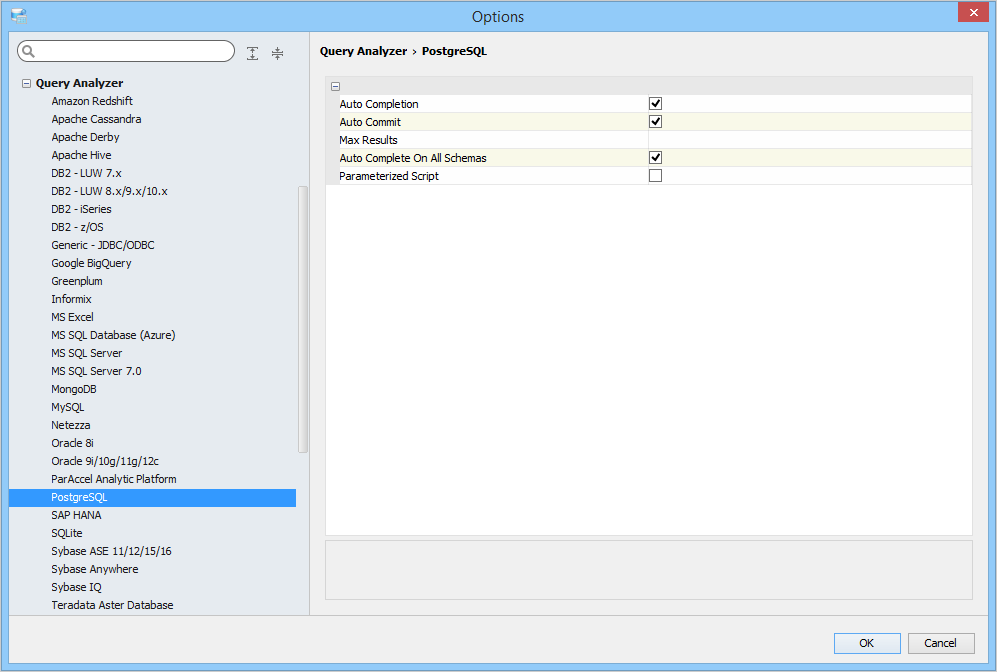Select SAP HANA in the tree
The height and width of the screenshot is (672, 997).
tap(76, 516)
